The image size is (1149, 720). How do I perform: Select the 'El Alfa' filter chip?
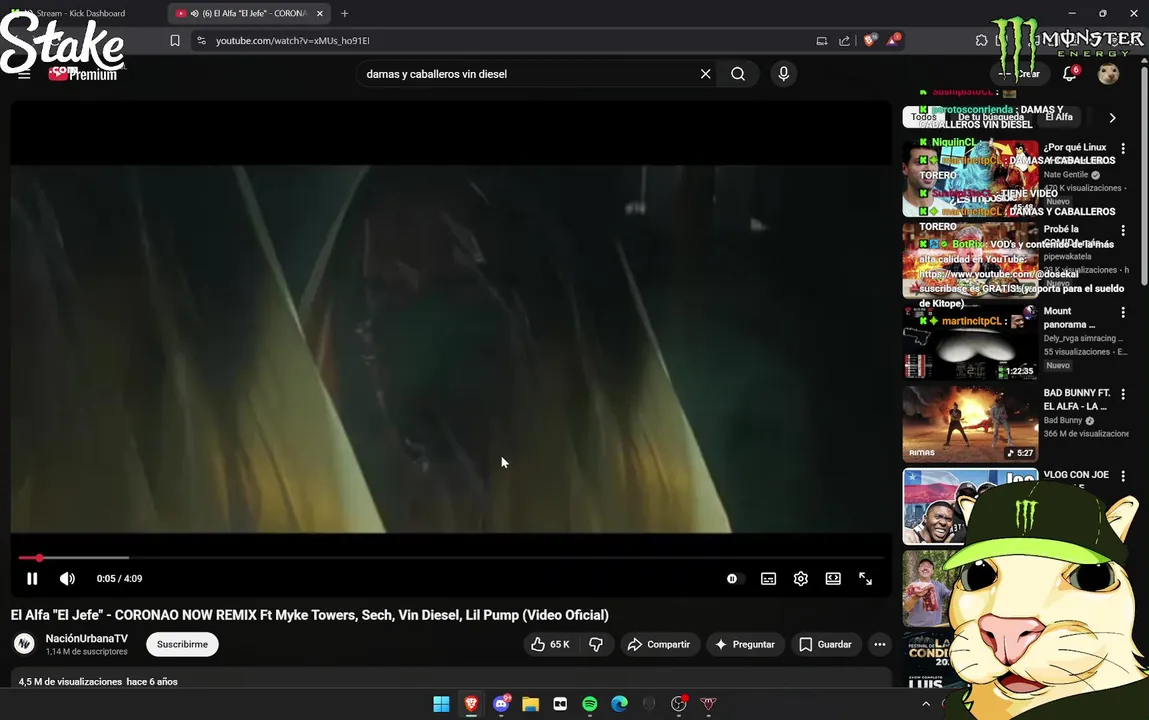[x=1059, y=117]
